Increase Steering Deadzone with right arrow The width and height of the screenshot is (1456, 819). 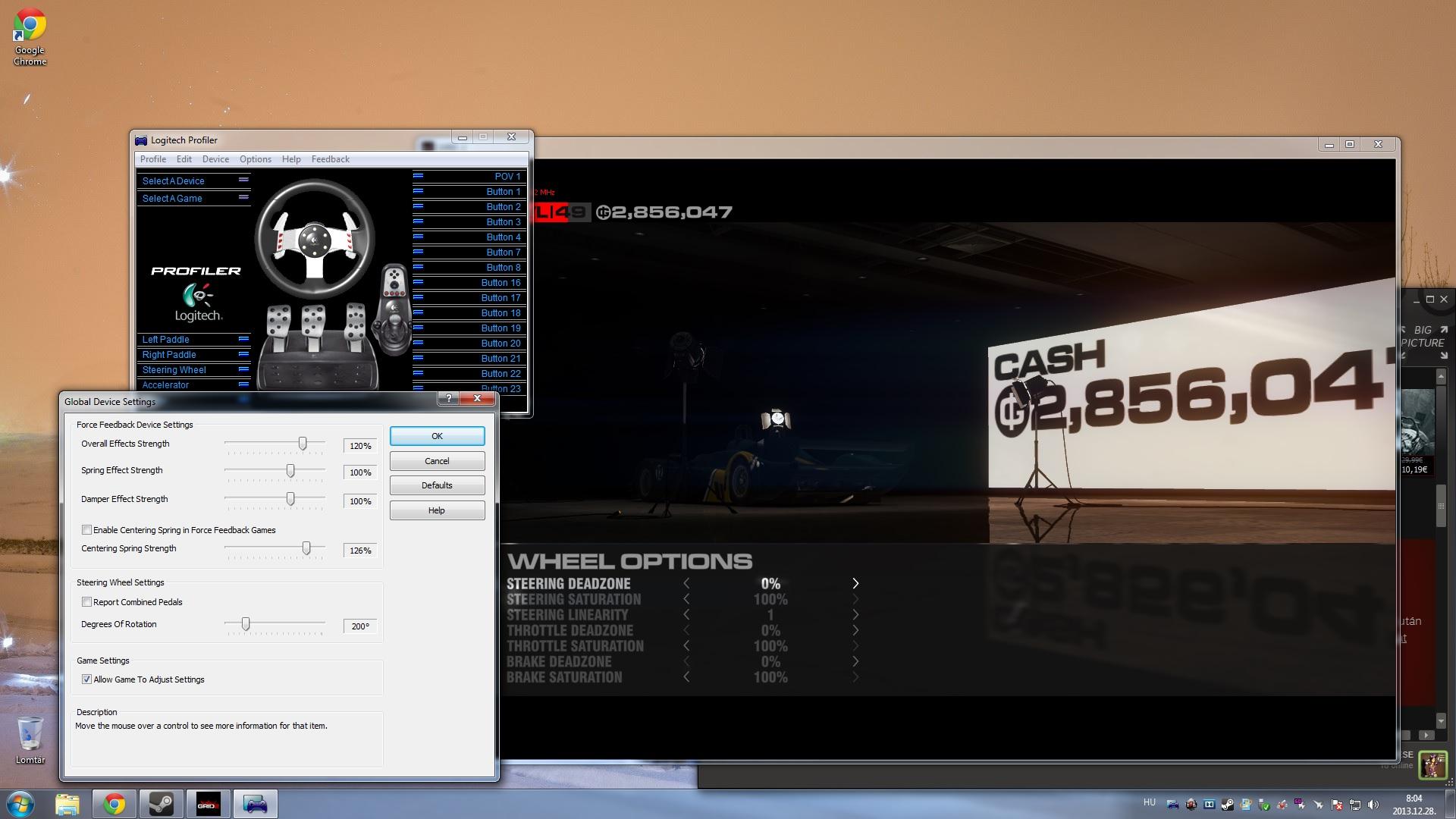pyautogui.click(x=855, y=583)
